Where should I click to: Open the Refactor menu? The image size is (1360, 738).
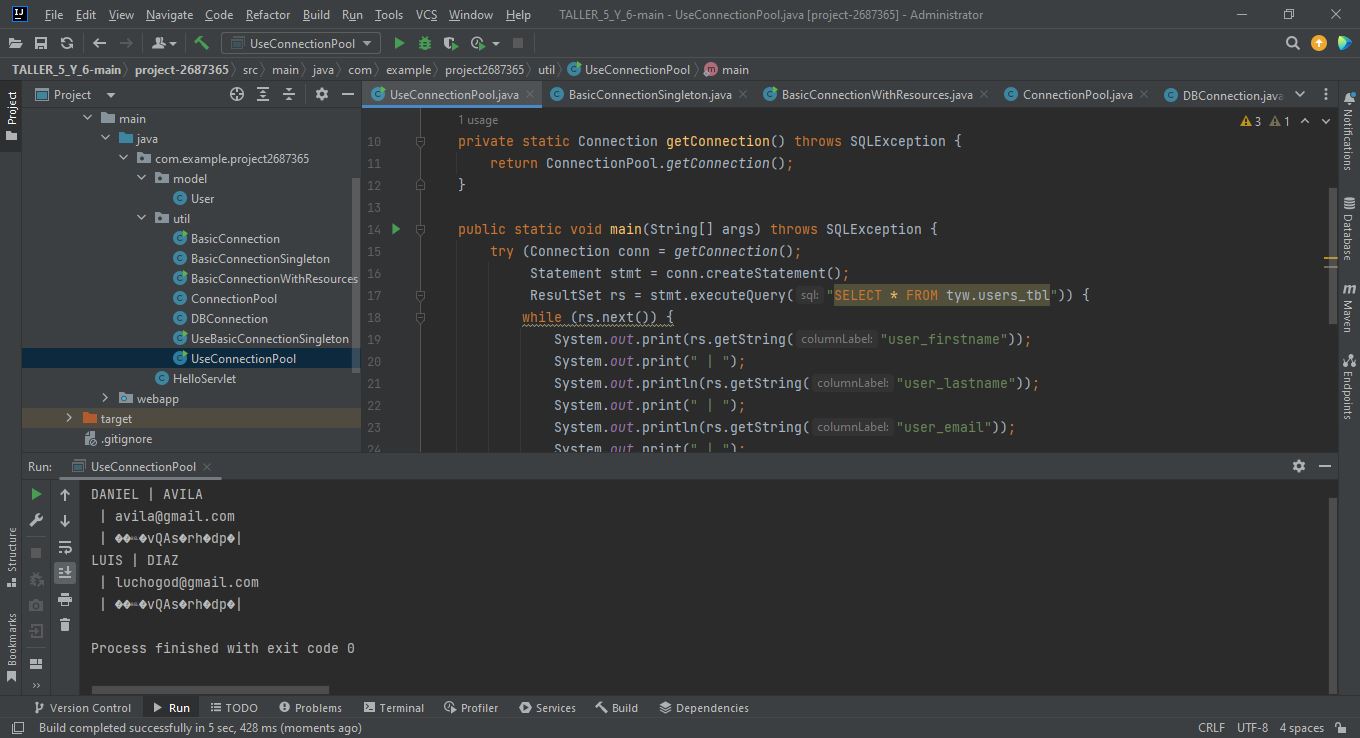(267, 14)
